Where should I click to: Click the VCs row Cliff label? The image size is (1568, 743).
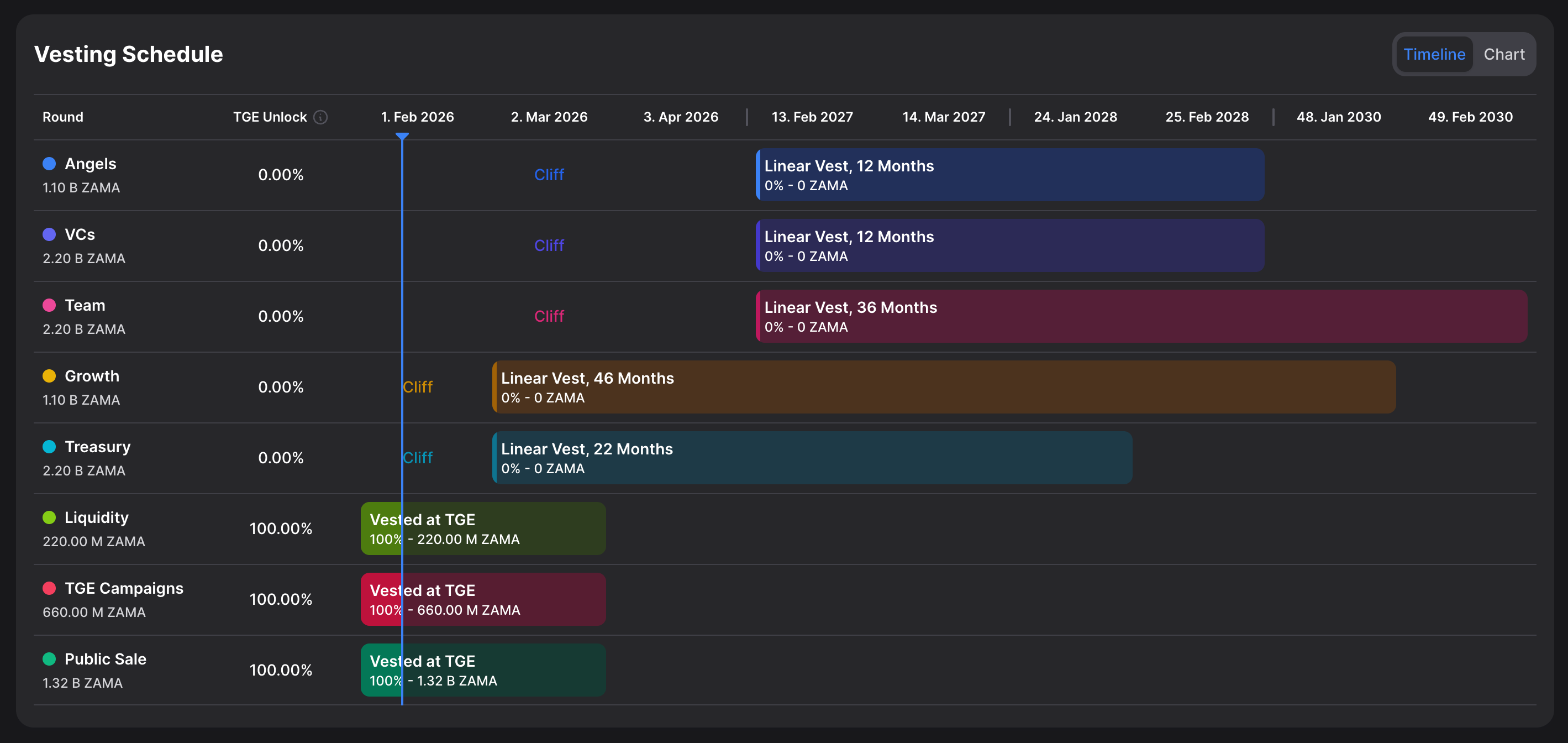[x=549, y=245]
